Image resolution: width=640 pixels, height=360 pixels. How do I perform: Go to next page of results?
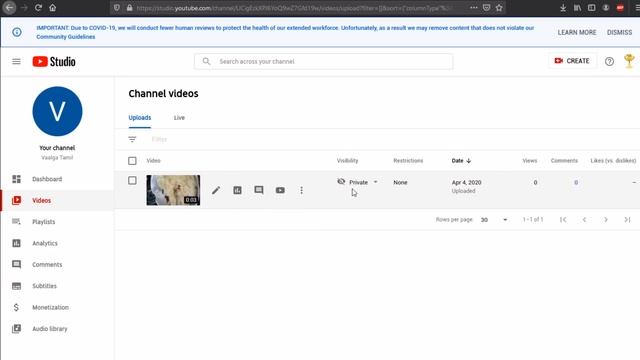coord(606,220)
